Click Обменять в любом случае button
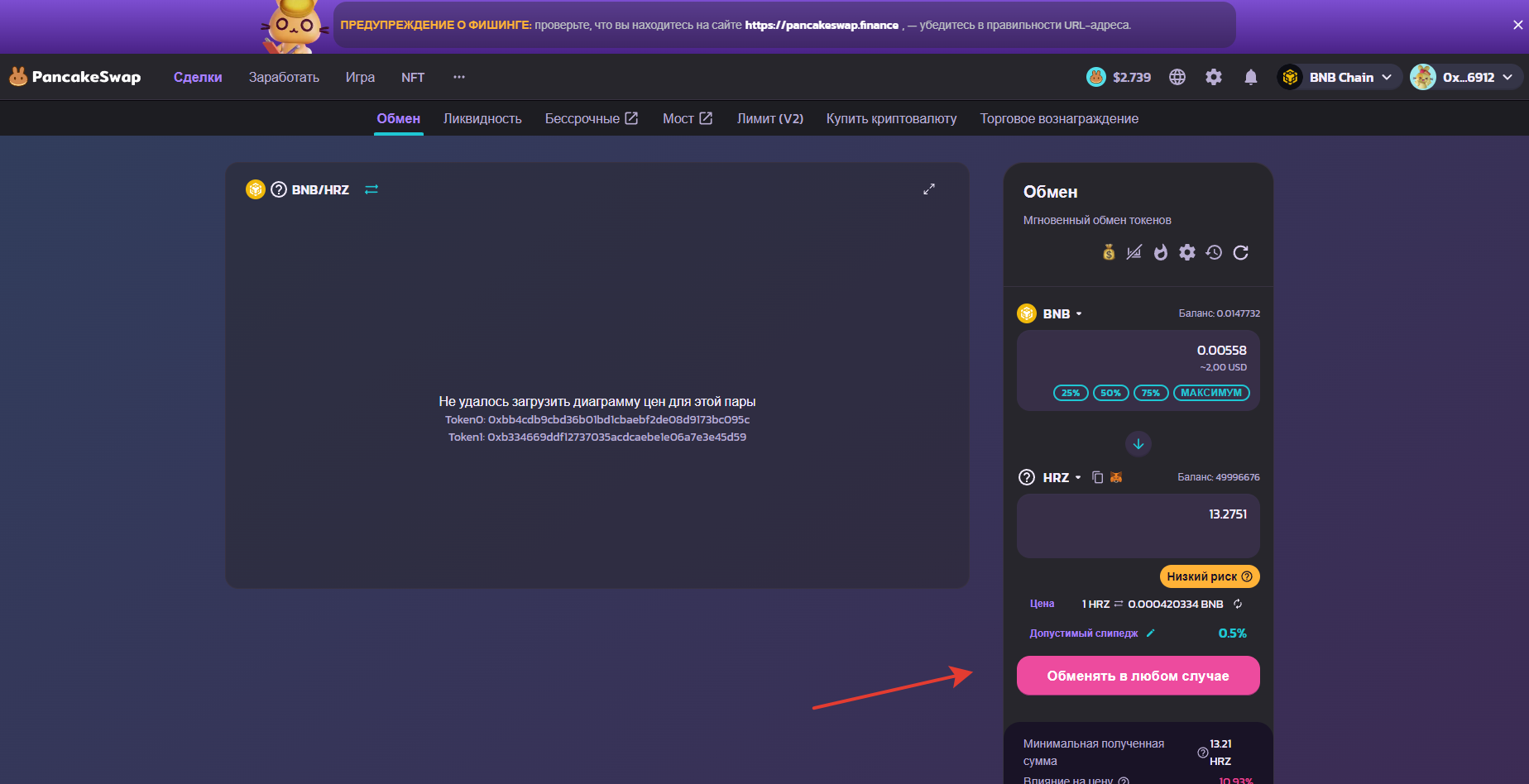 click(1138, 676)
